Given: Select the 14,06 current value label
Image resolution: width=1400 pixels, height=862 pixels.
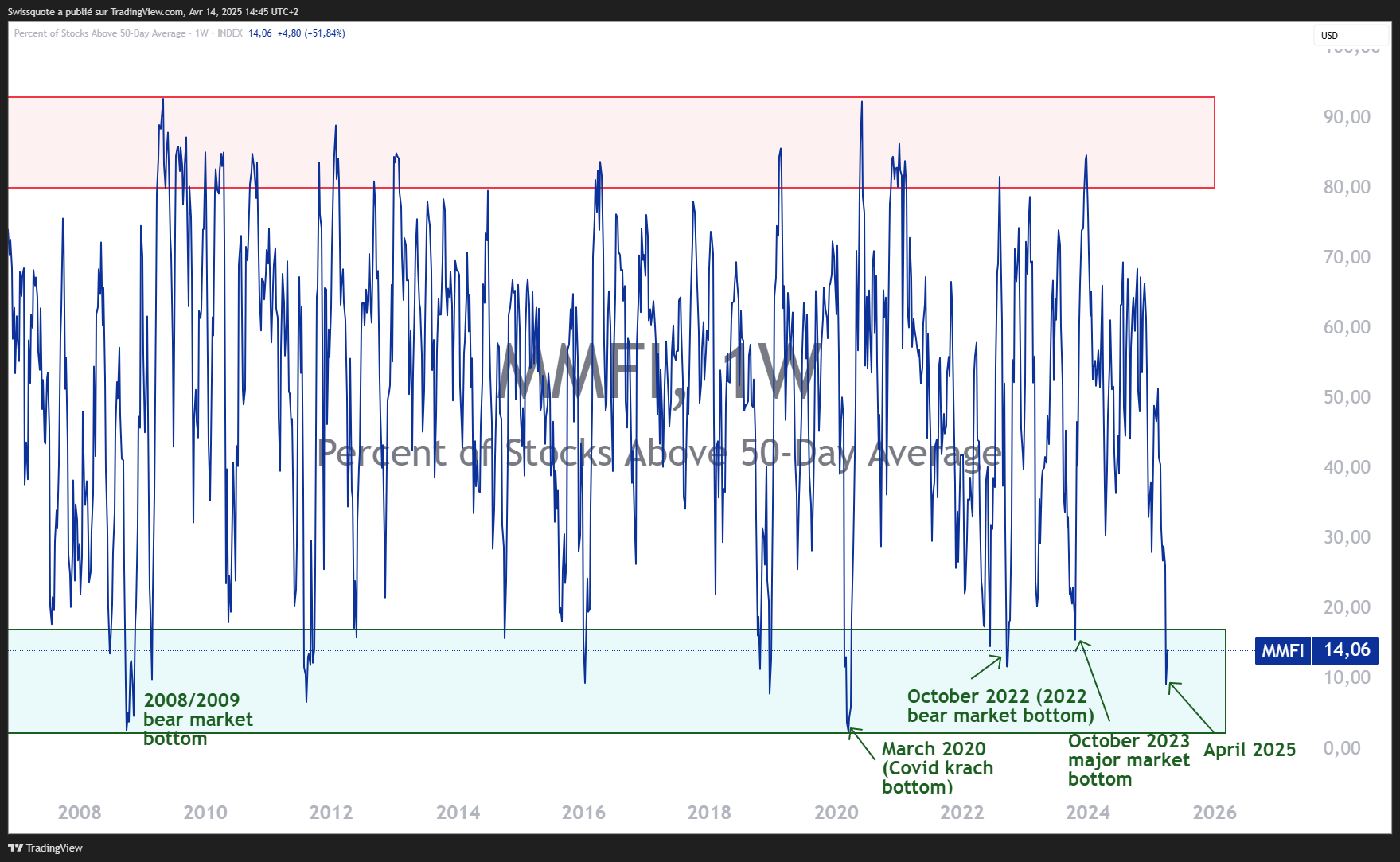Looking at the screenshot, I should click(1346, 650).
